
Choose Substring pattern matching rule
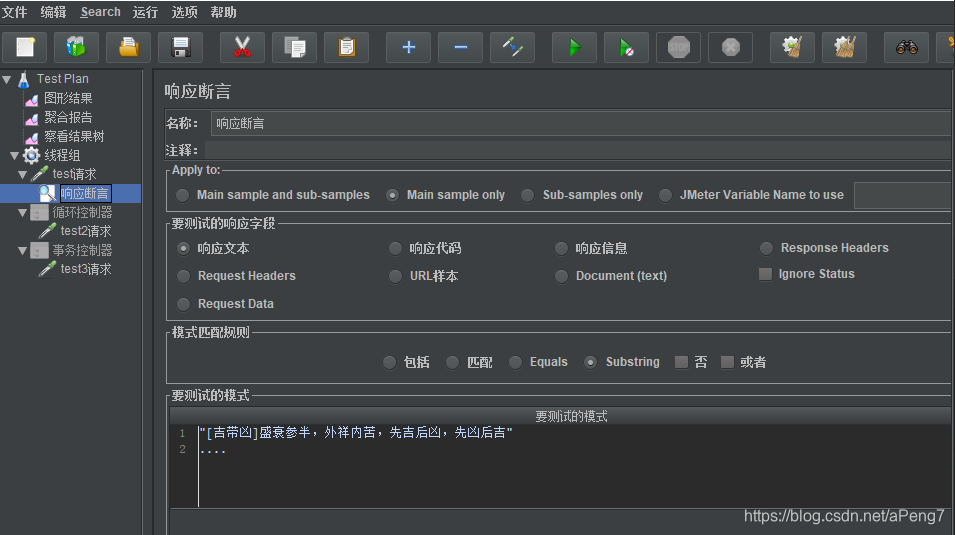click(590, 363)
